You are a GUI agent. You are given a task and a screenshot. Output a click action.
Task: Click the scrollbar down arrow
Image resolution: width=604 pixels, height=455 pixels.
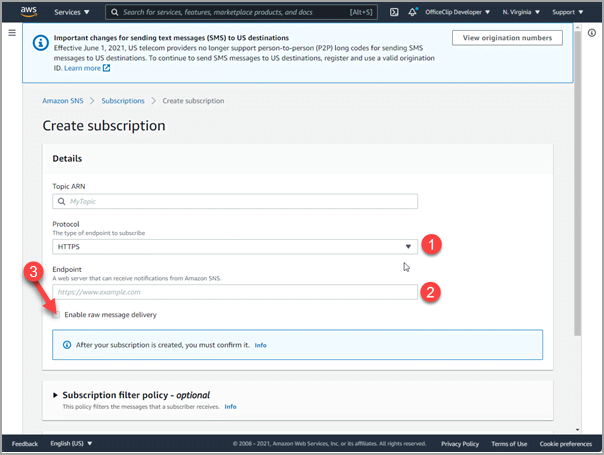pos(577,430)
